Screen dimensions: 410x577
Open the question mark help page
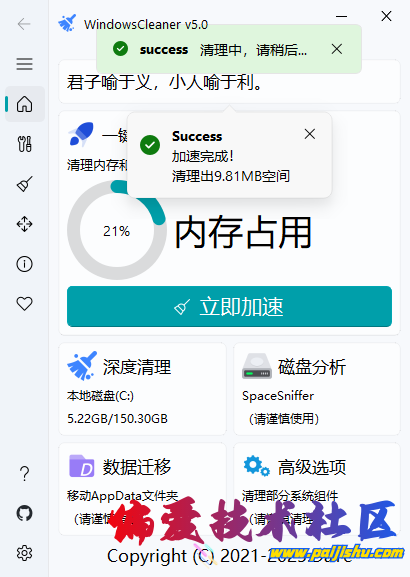[25, 474]
